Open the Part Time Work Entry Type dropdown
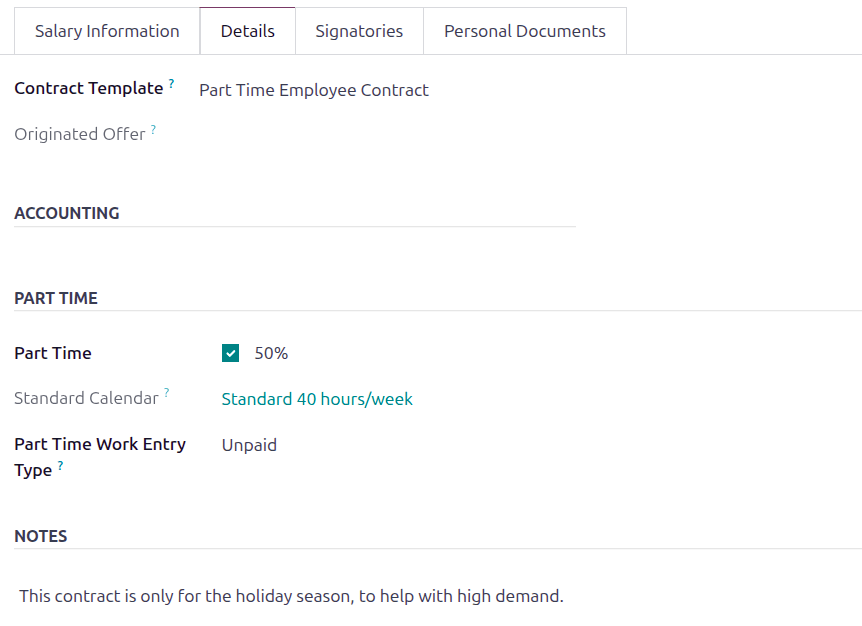Screen dimensions: 862x626 pos(249,444)
